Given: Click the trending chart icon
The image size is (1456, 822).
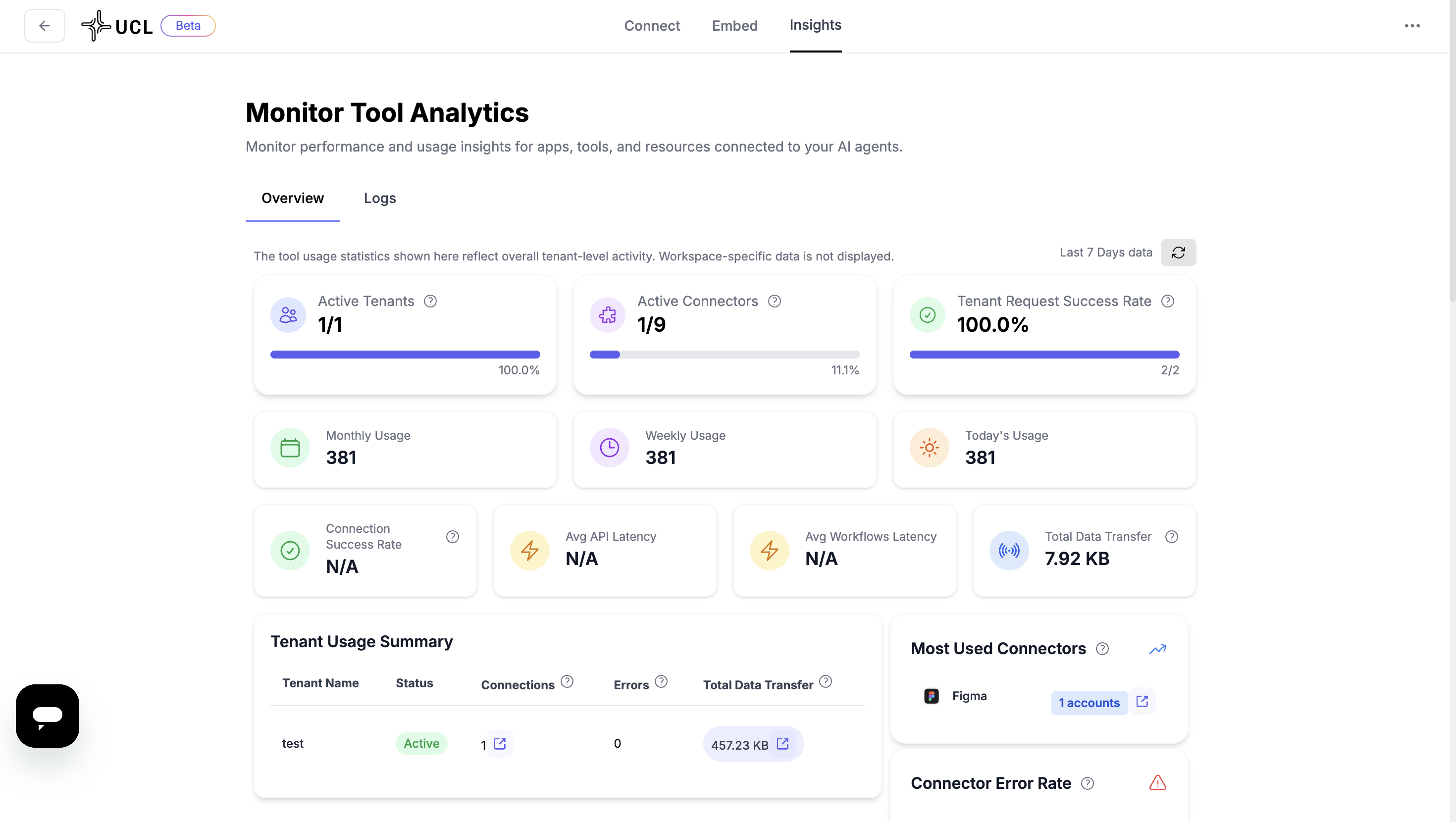Looking at the screenshot, I should (x=1157, y=649).
